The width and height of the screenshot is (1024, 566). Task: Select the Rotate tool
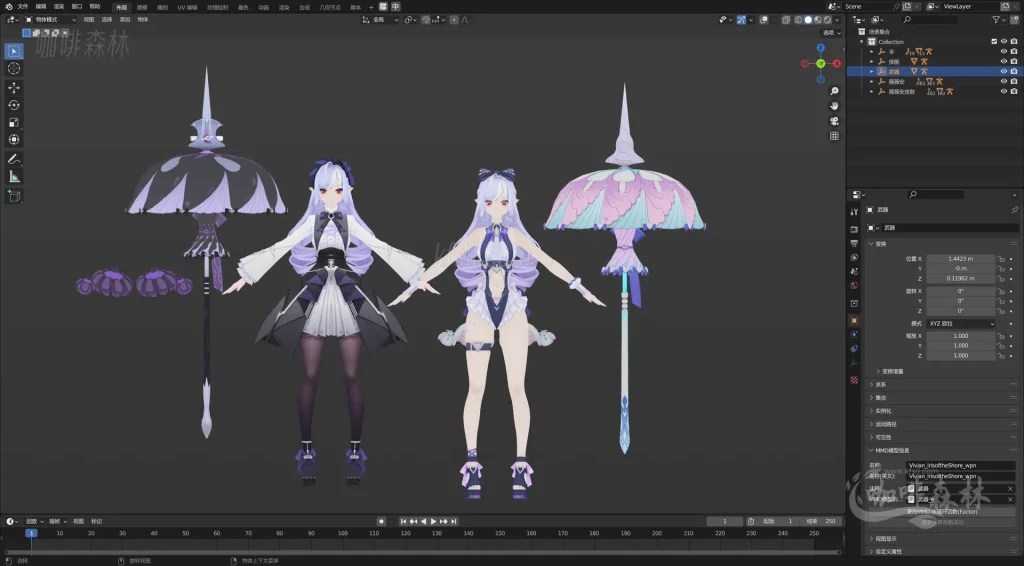click(x=14, y=105)
